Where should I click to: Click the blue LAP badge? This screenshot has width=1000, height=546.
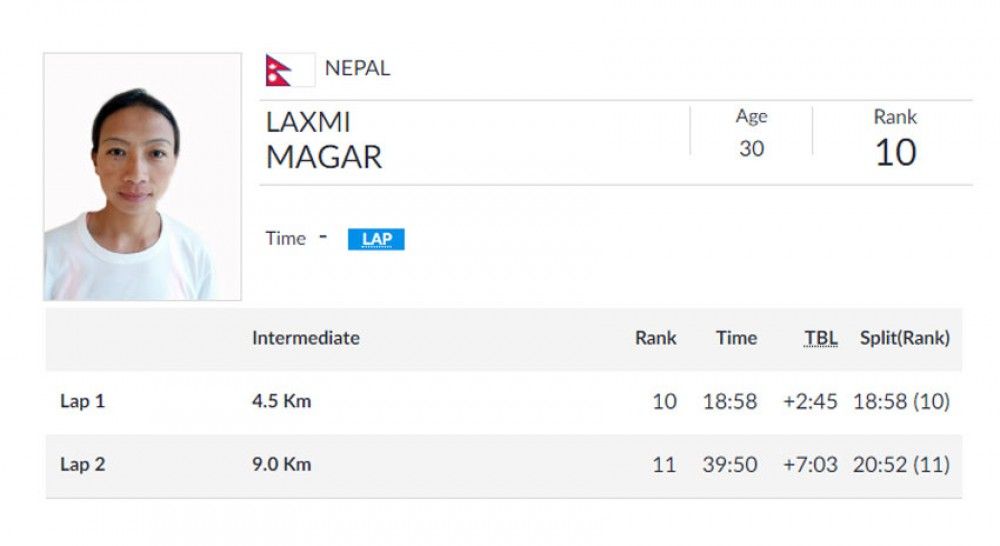point(376,240)
